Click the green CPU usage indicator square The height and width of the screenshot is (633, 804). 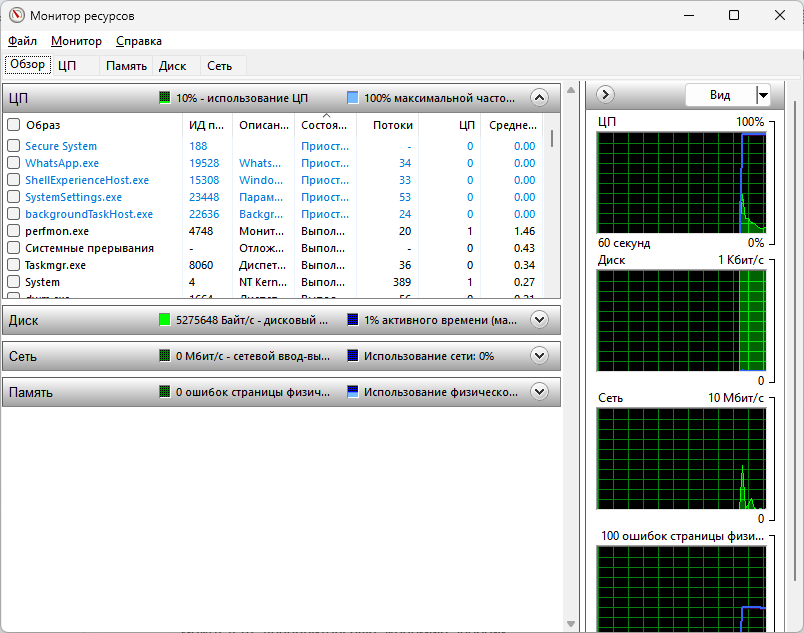[x=165, y=98]
